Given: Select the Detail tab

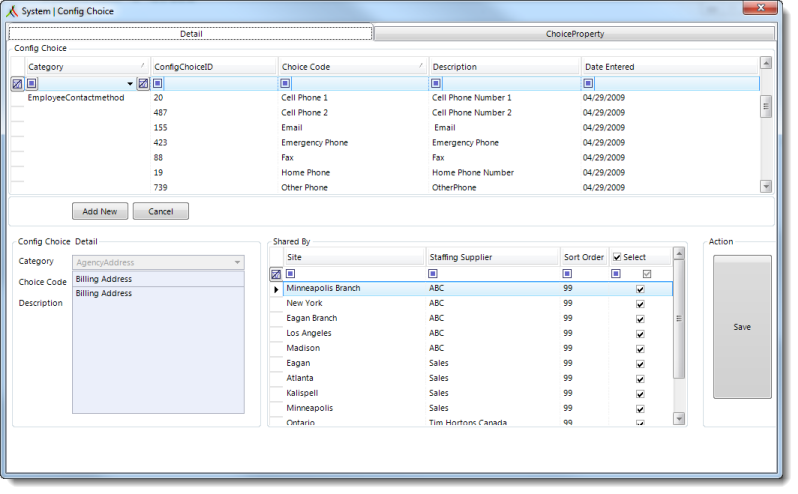Looking at the screenshot, I should coord(191,33).
